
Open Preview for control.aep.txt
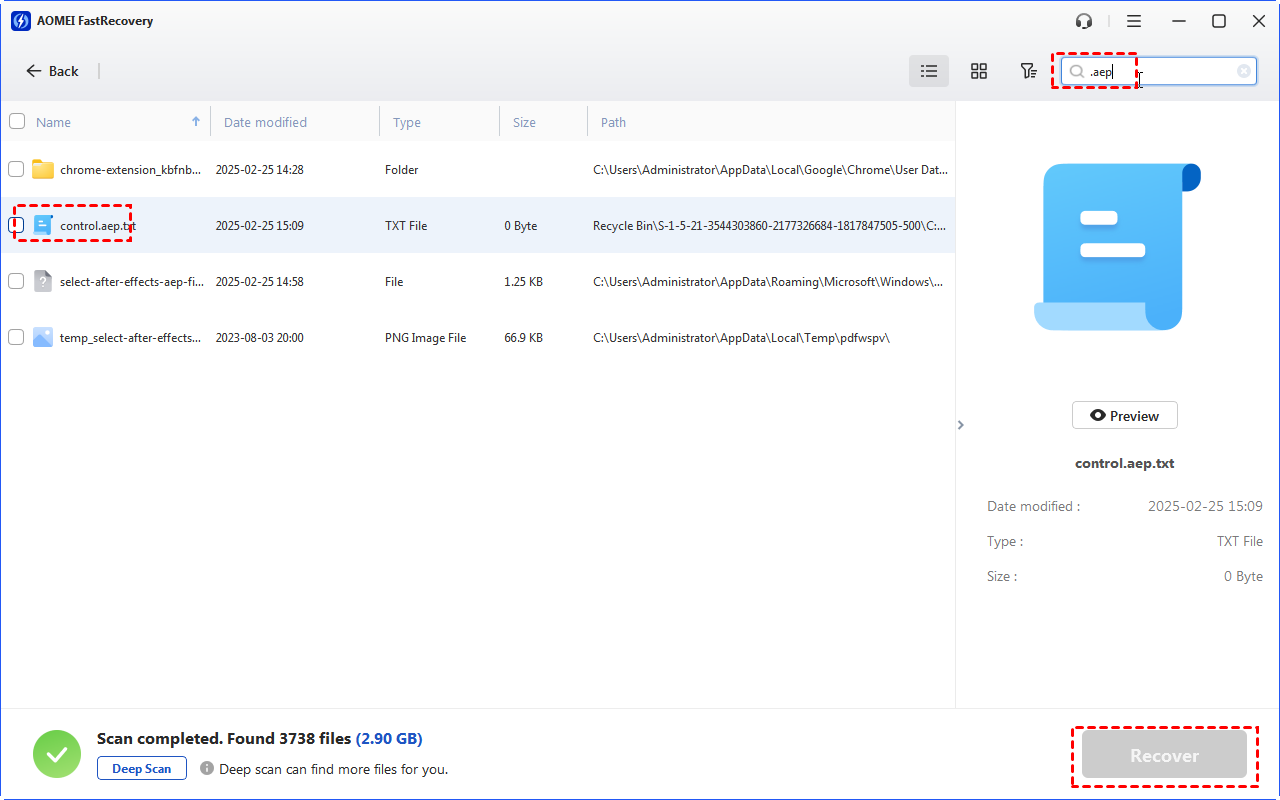click(1124, 416)
